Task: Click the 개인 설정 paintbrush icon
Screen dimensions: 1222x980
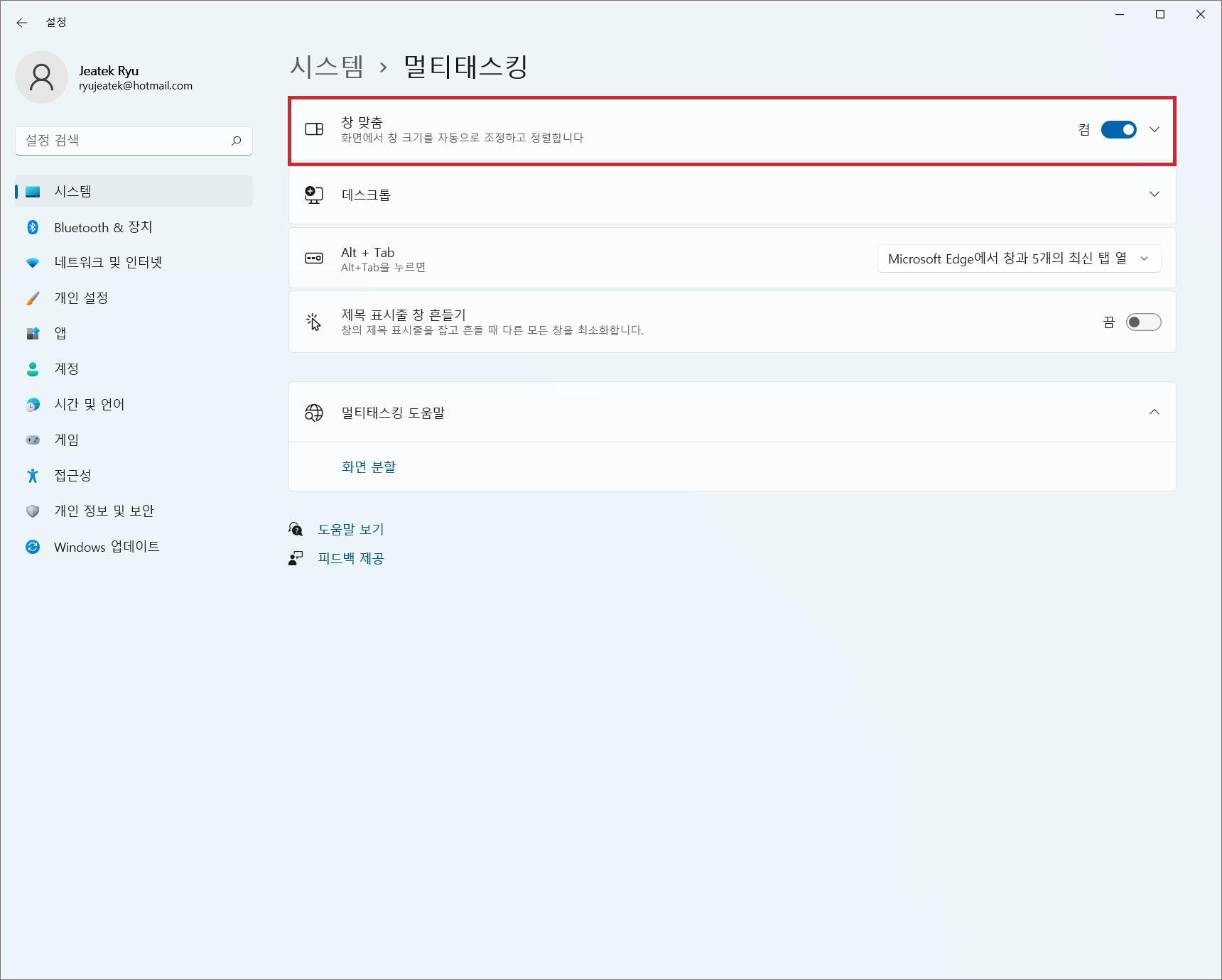Action: (33, 298)
